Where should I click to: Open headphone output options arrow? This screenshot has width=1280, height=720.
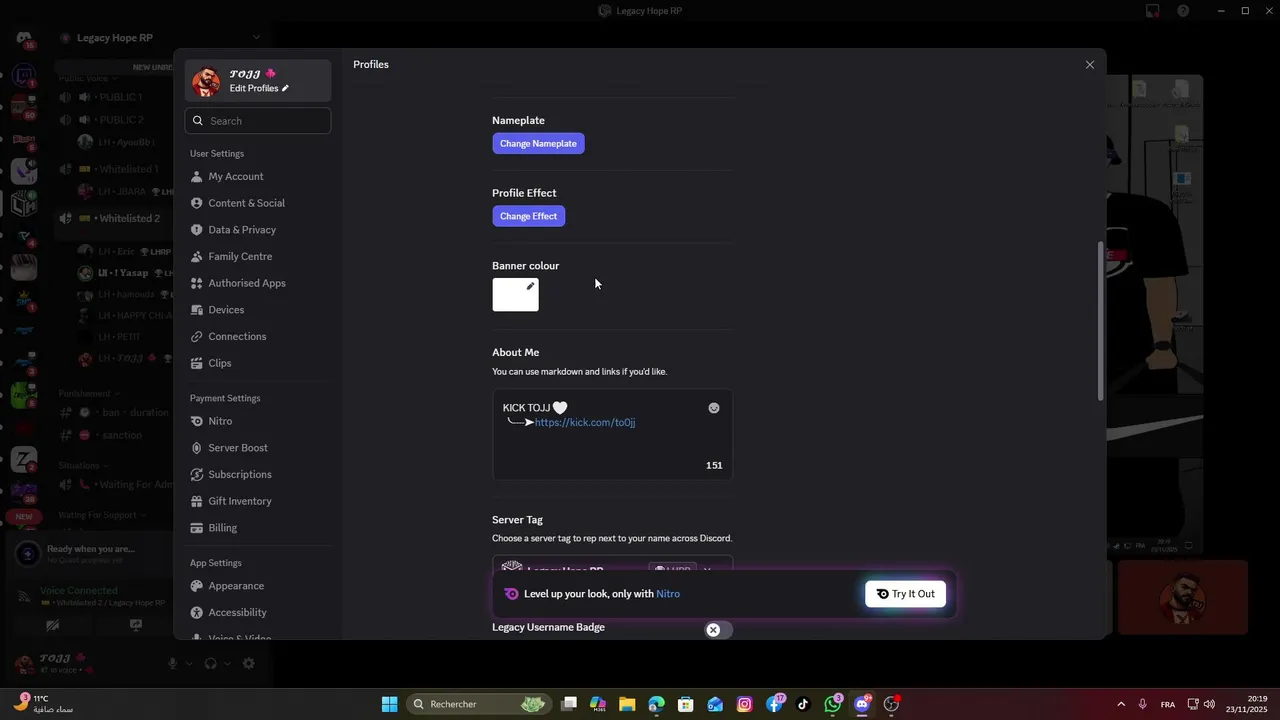point(228,664)
